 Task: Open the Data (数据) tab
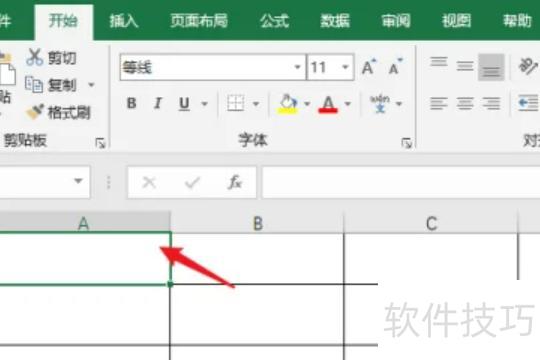coord(335,21)
